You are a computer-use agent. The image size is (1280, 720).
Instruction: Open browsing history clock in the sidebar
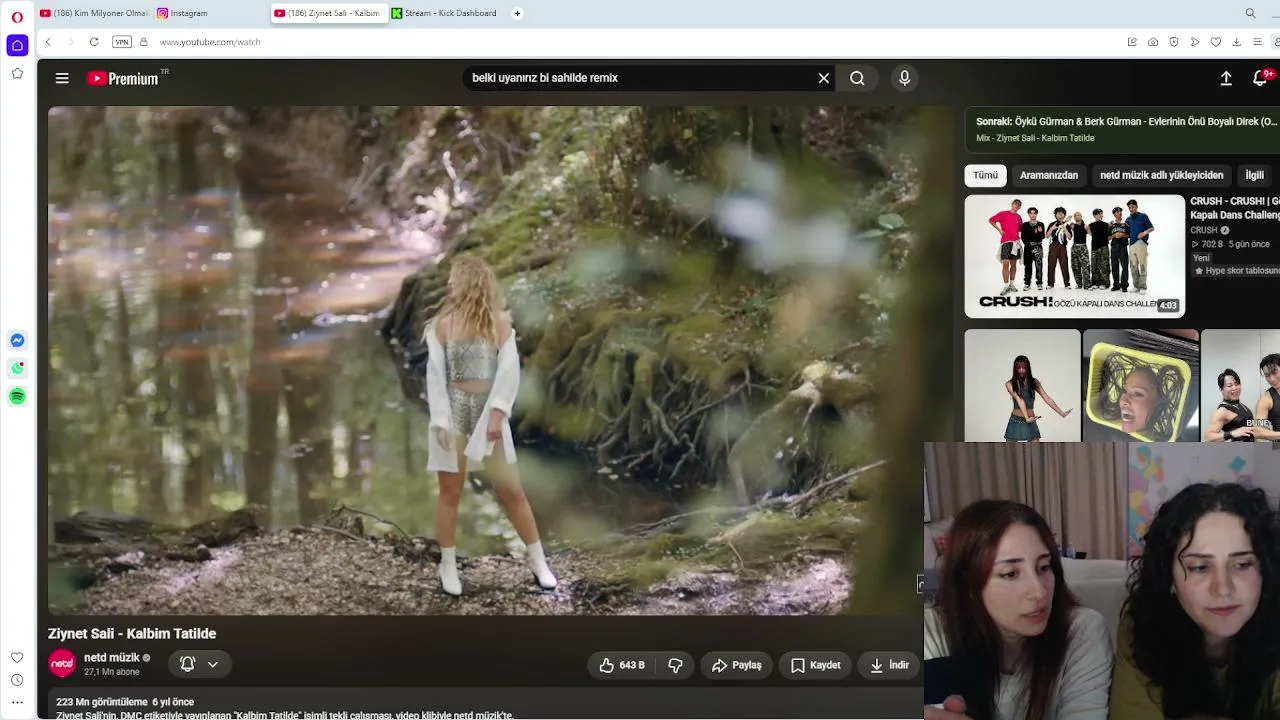[x=17, y=680]
